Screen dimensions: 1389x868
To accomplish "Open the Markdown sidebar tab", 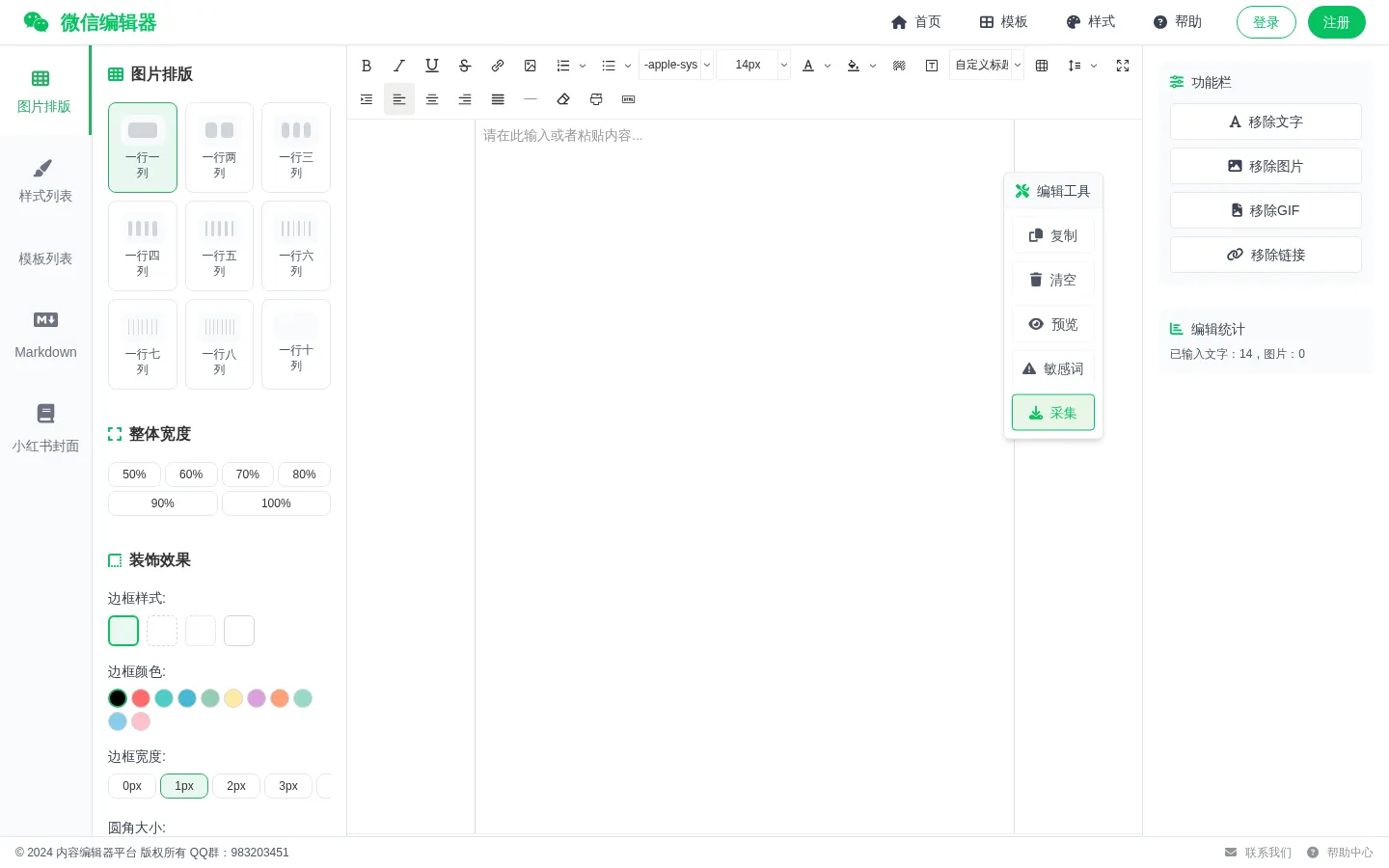I will (45, 335).
